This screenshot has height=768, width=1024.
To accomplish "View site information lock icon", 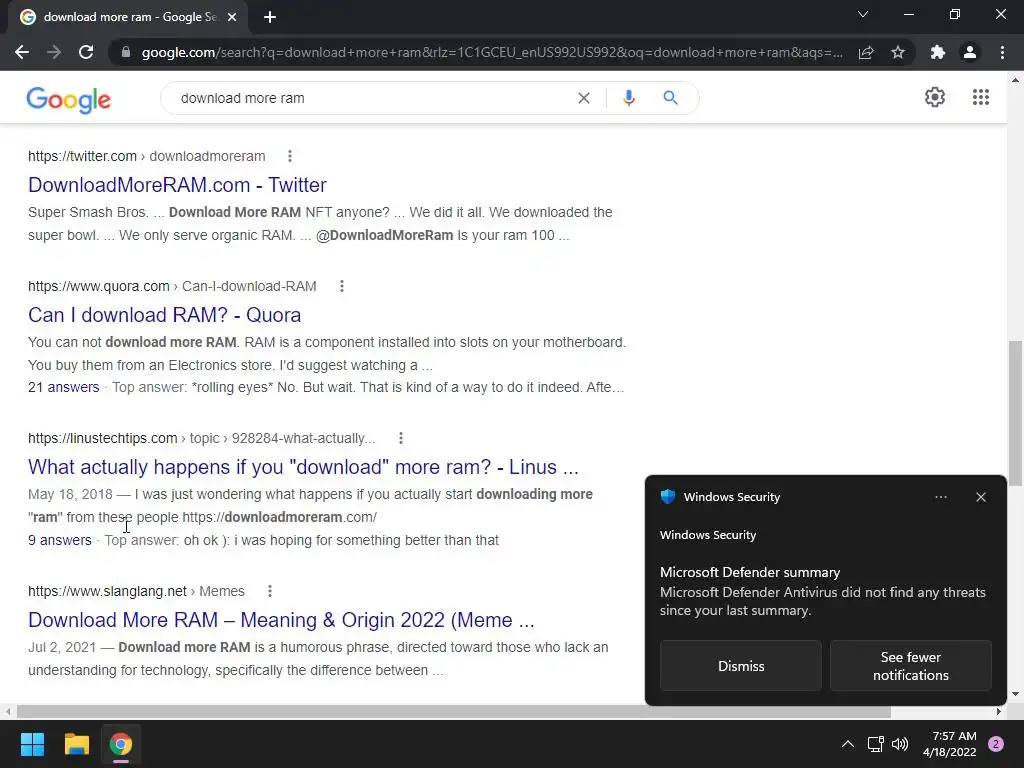I will 126,52.
